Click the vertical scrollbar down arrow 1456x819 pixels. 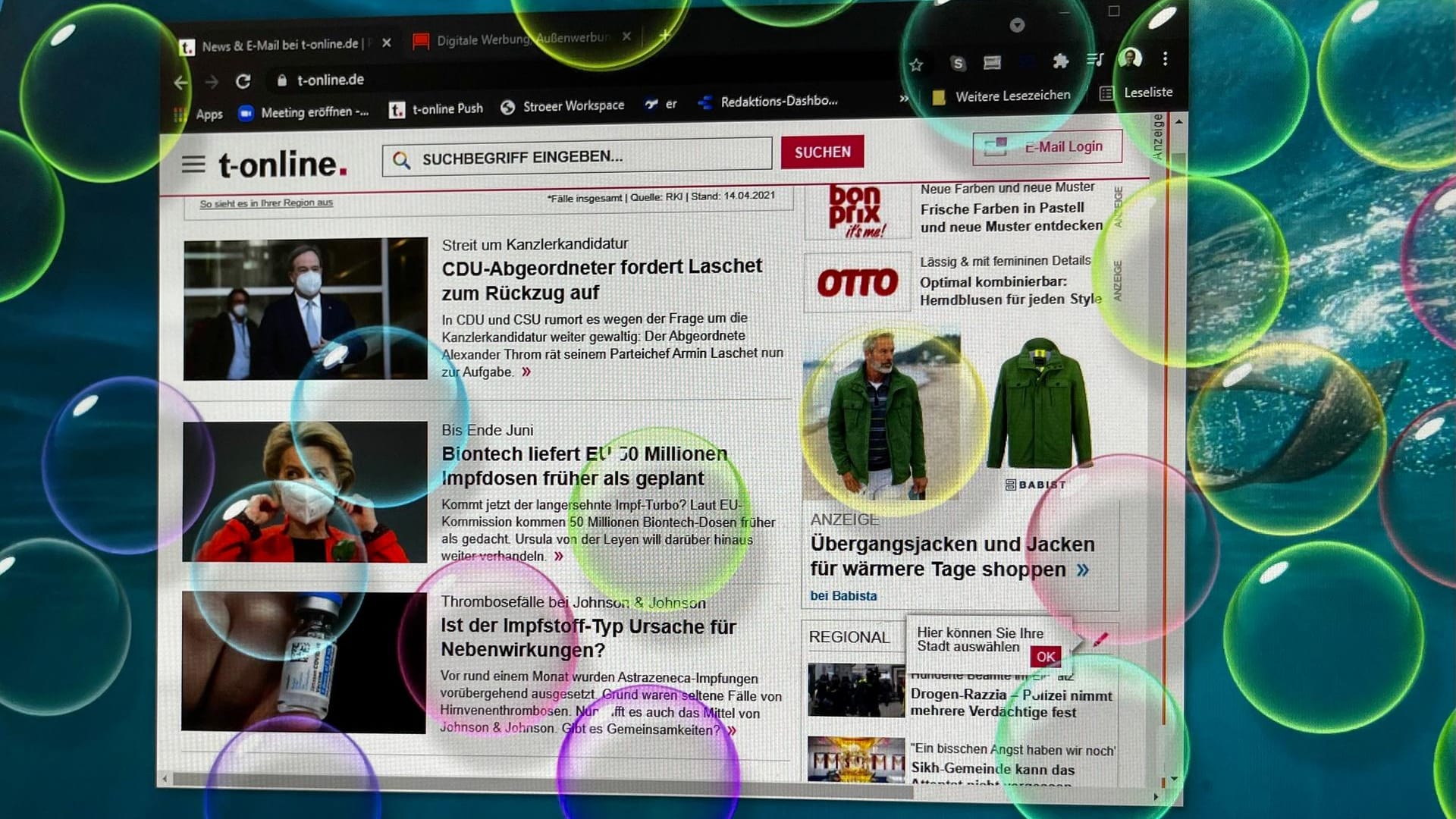(1174, 779)
